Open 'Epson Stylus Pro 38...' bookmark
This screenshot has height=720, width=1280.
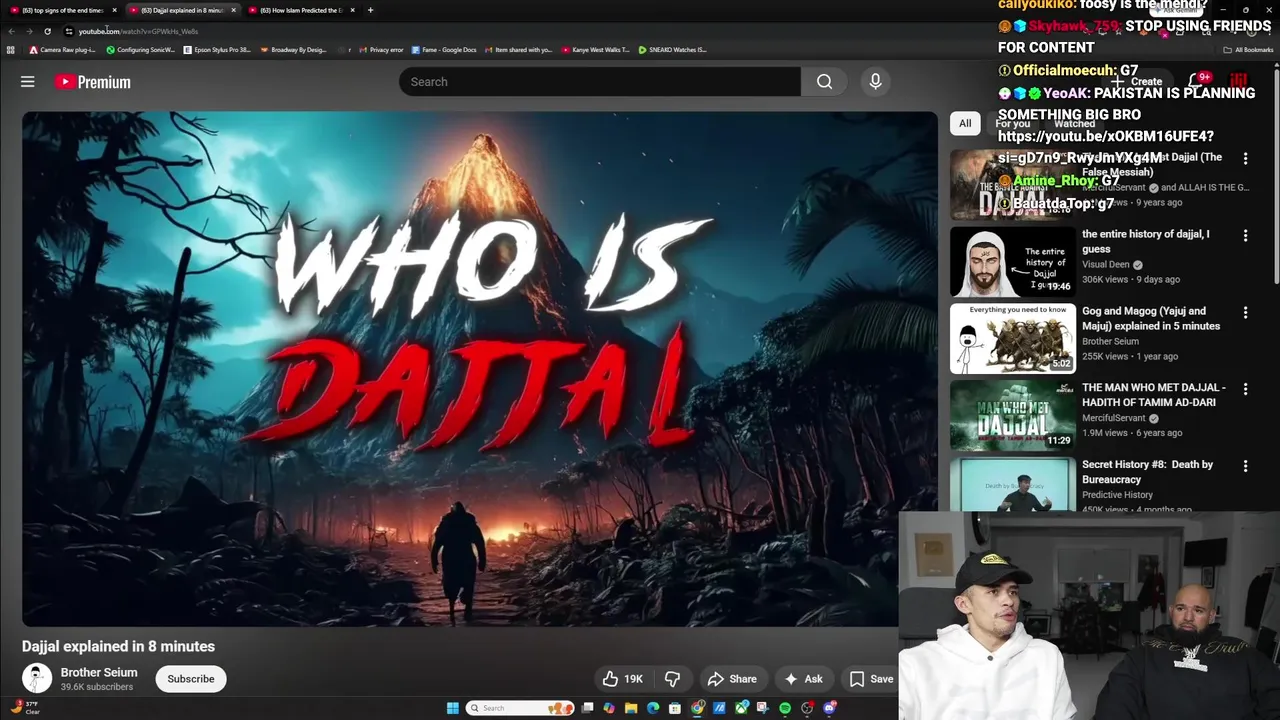(x=217, y=50)
